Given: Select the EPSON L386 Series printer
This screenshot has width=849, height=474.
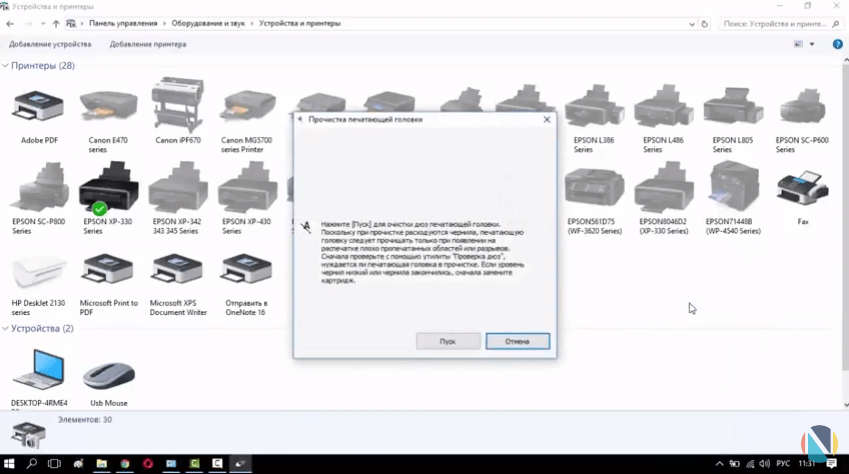Looking at the screenshot, I should [594, 106].
